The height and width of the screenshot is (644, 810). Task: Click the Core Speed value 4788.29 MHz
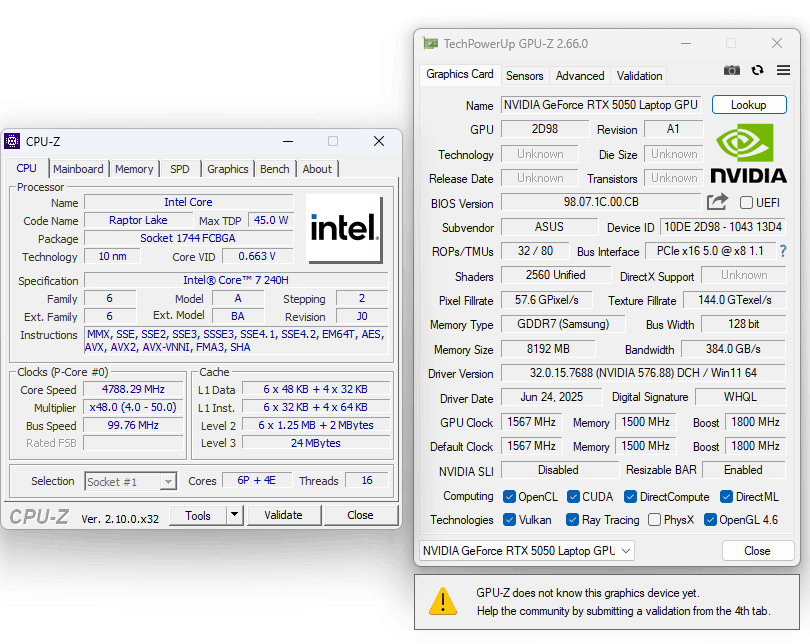tap(133, 389)
